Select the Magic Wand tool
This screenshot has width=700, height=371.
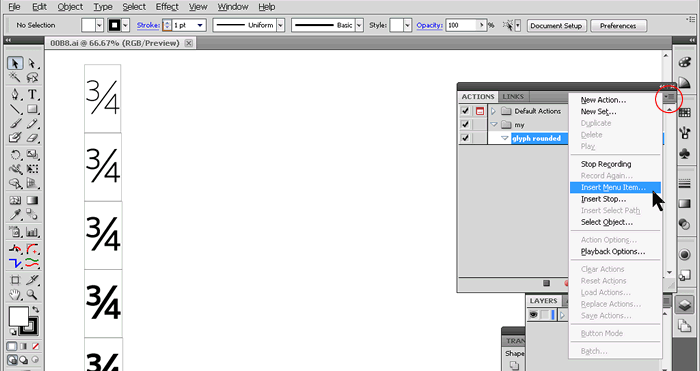(x=15, y=77)
